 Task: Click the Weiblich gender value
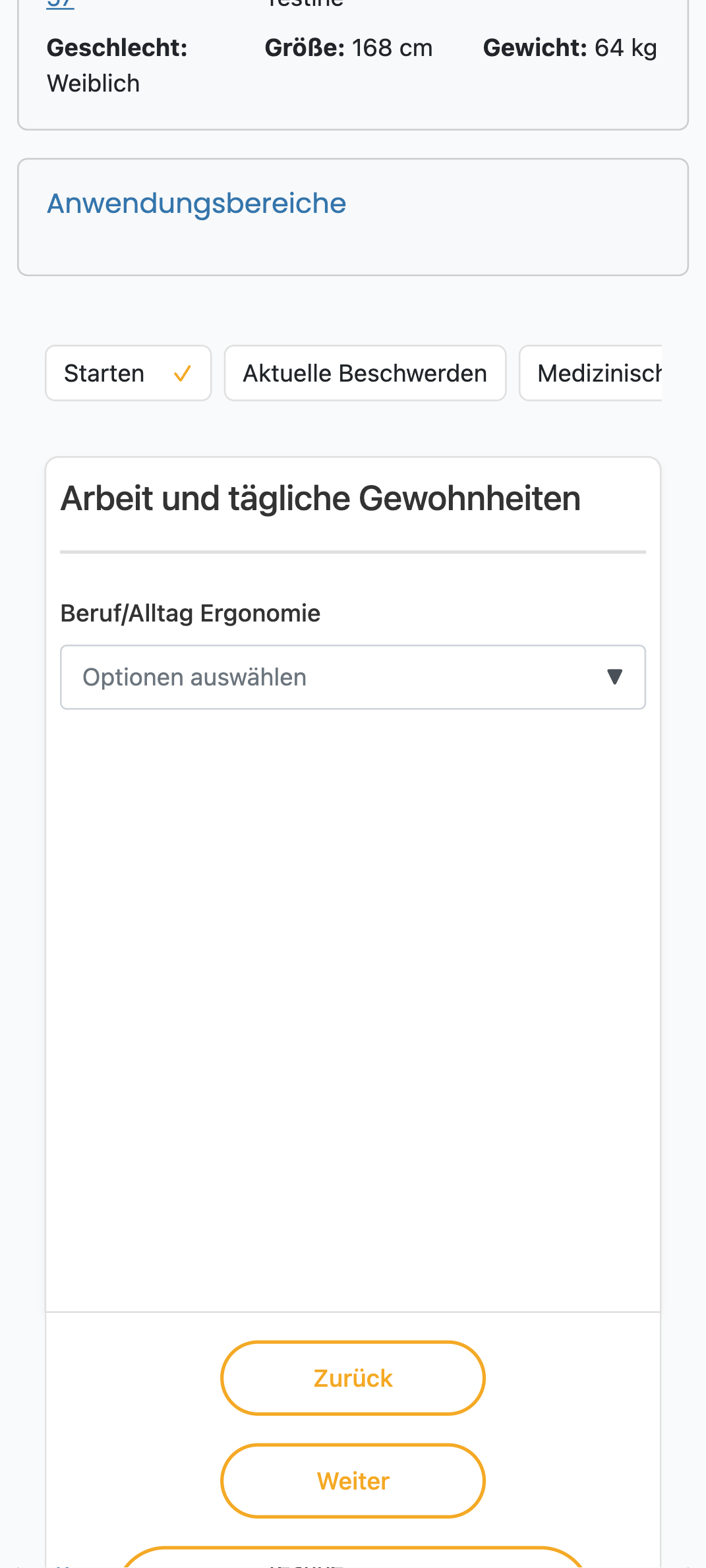(94, 84)
